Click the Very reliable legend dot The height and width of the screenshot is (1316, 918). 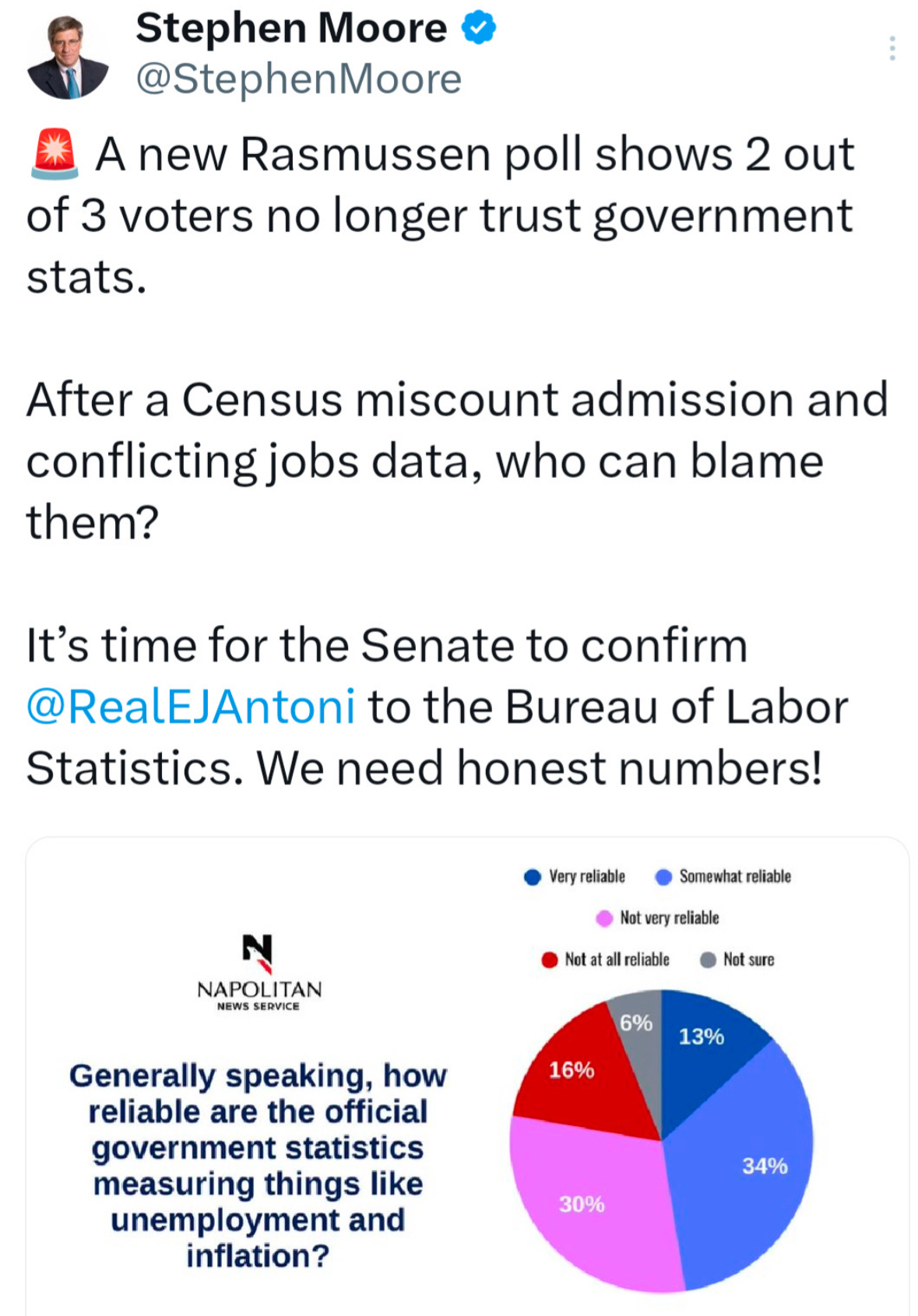click(533, 877)
